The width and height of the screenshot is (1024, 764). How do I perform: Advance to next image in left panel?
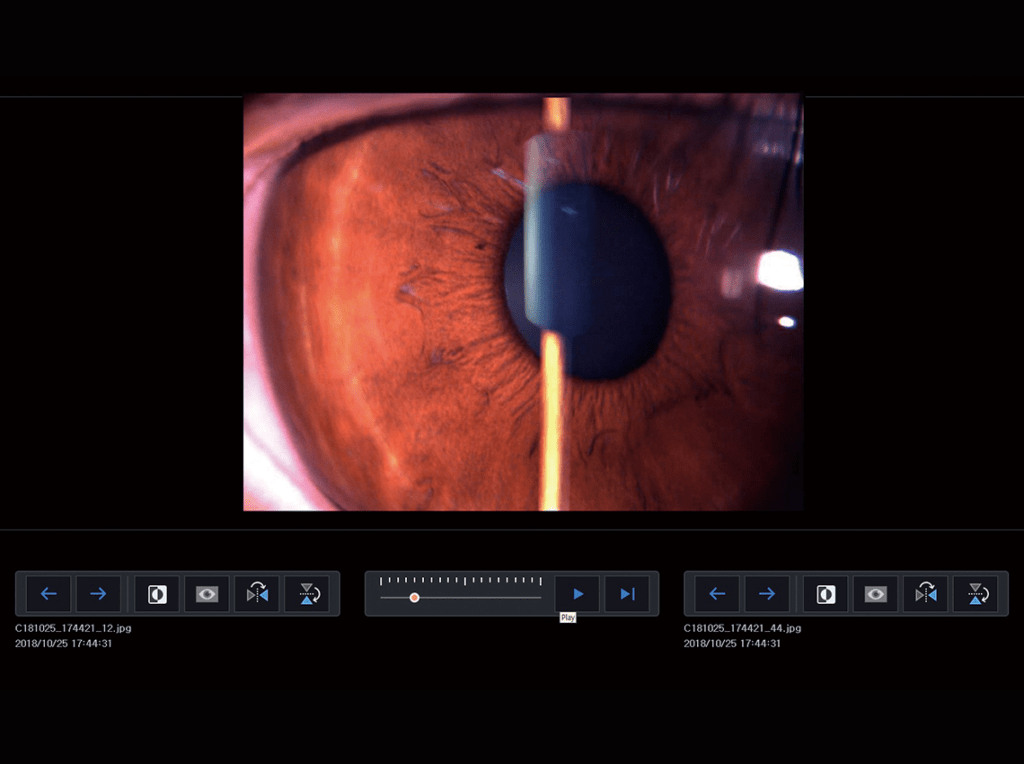tap(97, 593)
